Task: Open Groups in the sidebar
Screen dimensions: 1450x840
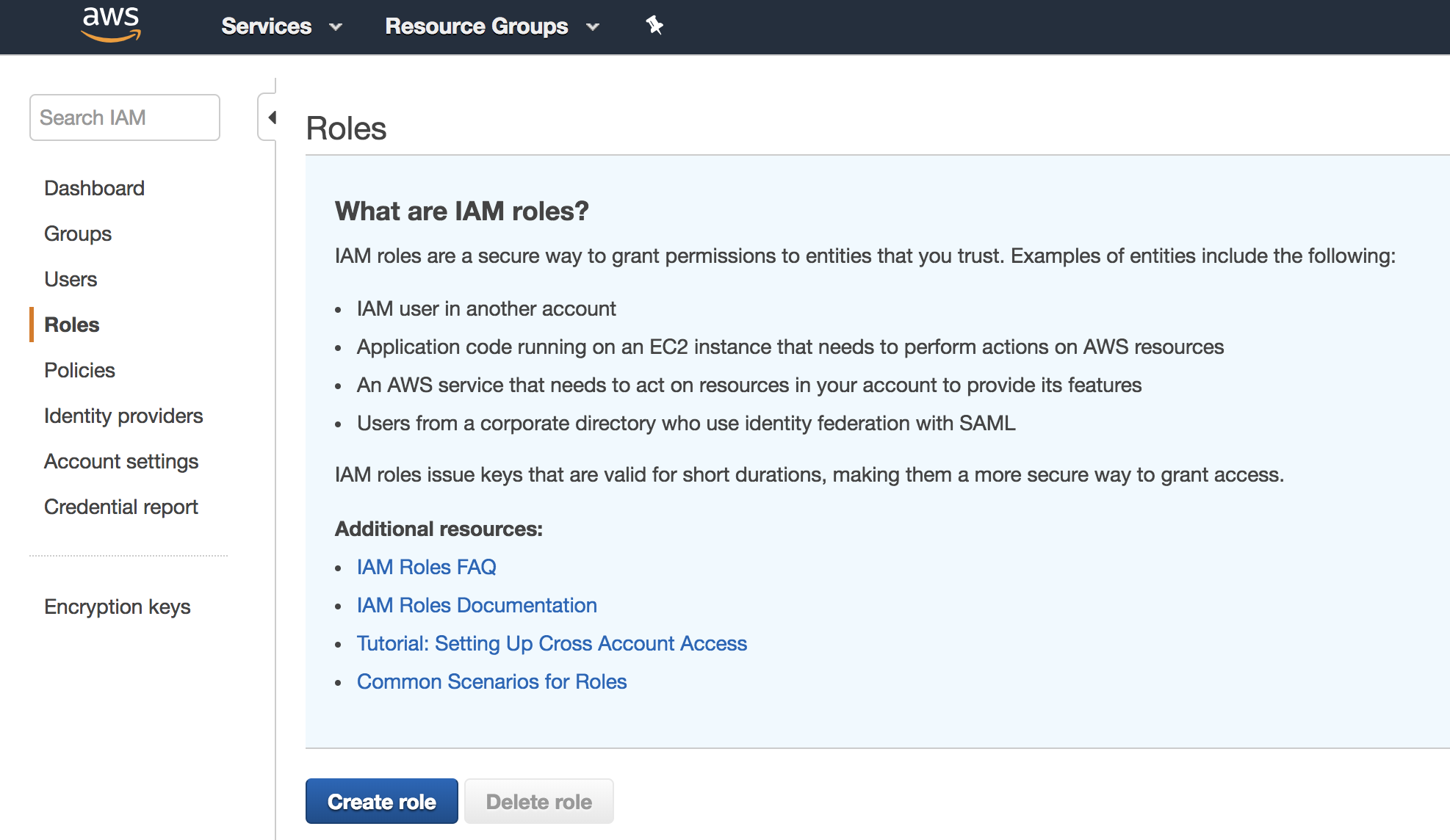Action: click(78, 233)
